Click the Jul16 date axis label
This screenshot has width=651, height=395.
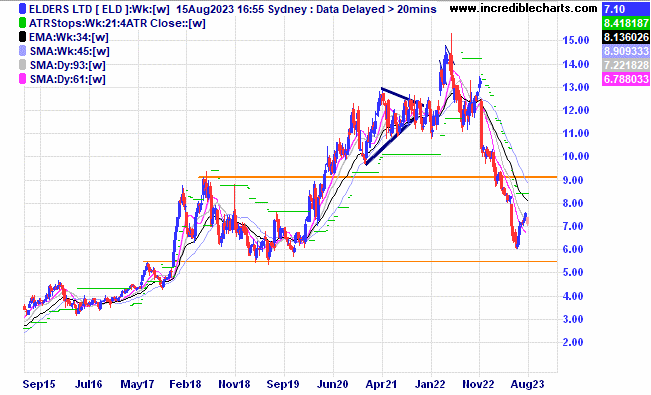[89, 384]
